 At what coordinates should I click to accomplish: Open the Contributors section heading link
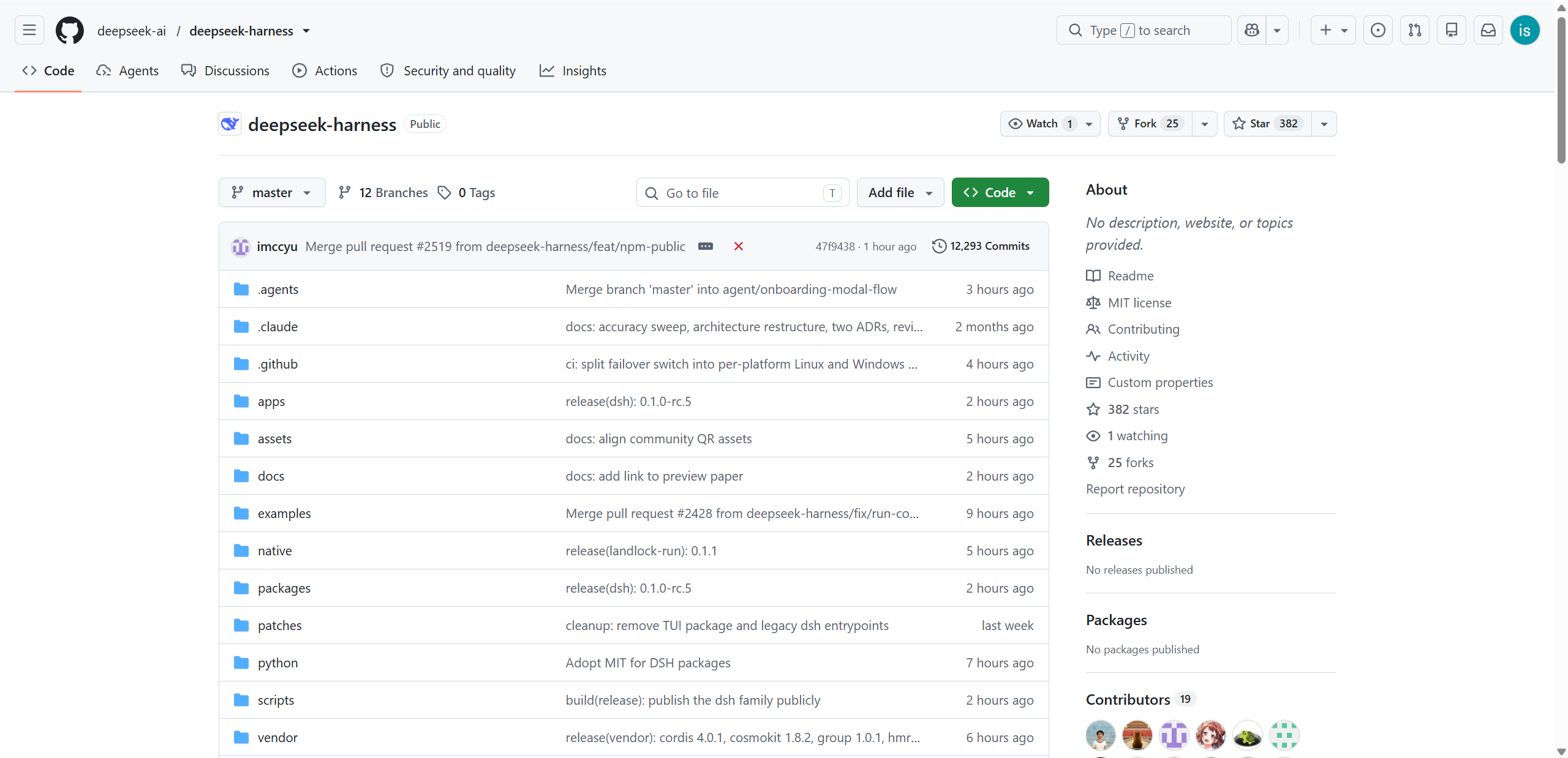pos(1128,699)
